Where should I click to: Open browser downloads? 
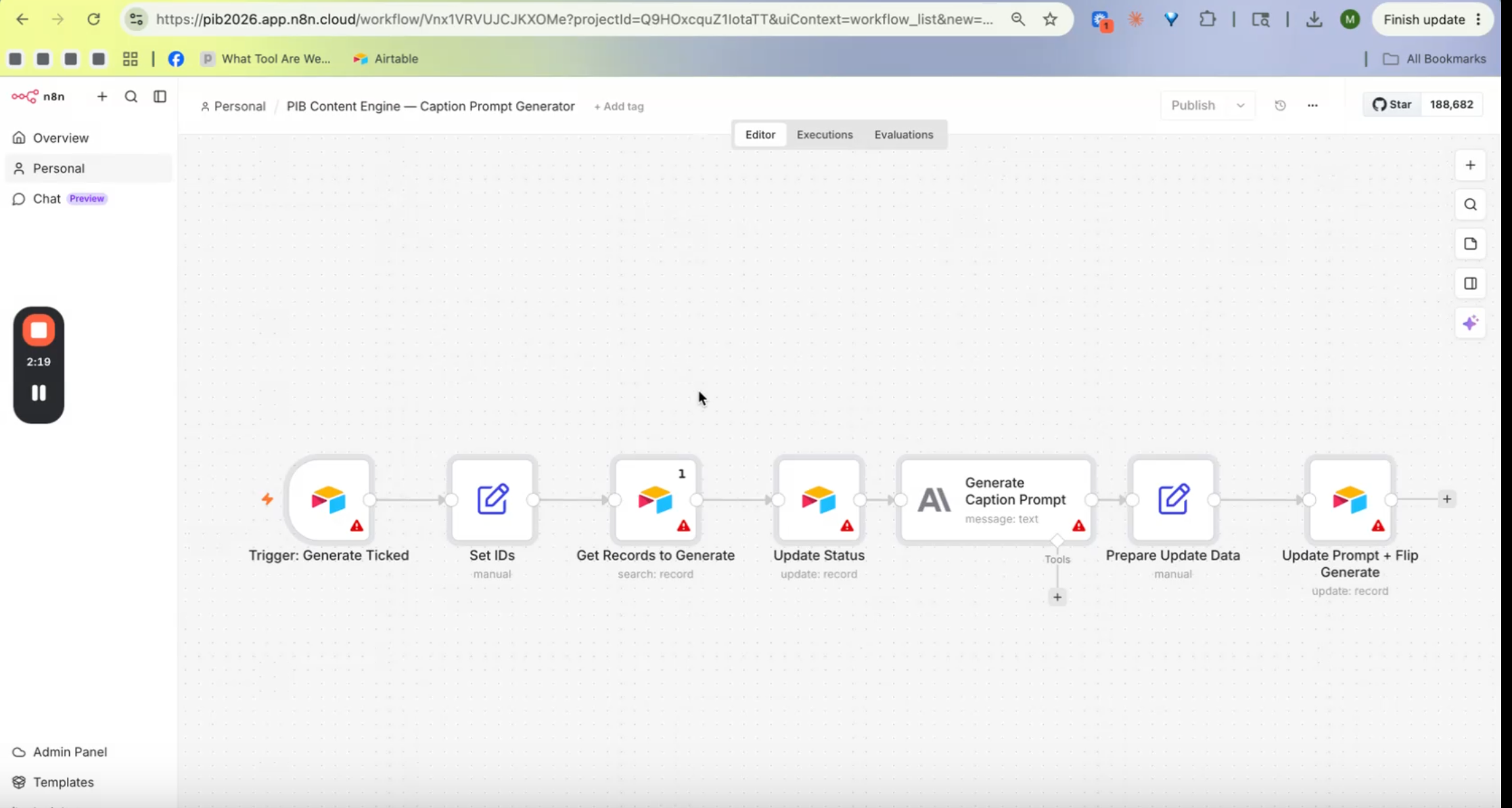click(x=1314, y=20)
